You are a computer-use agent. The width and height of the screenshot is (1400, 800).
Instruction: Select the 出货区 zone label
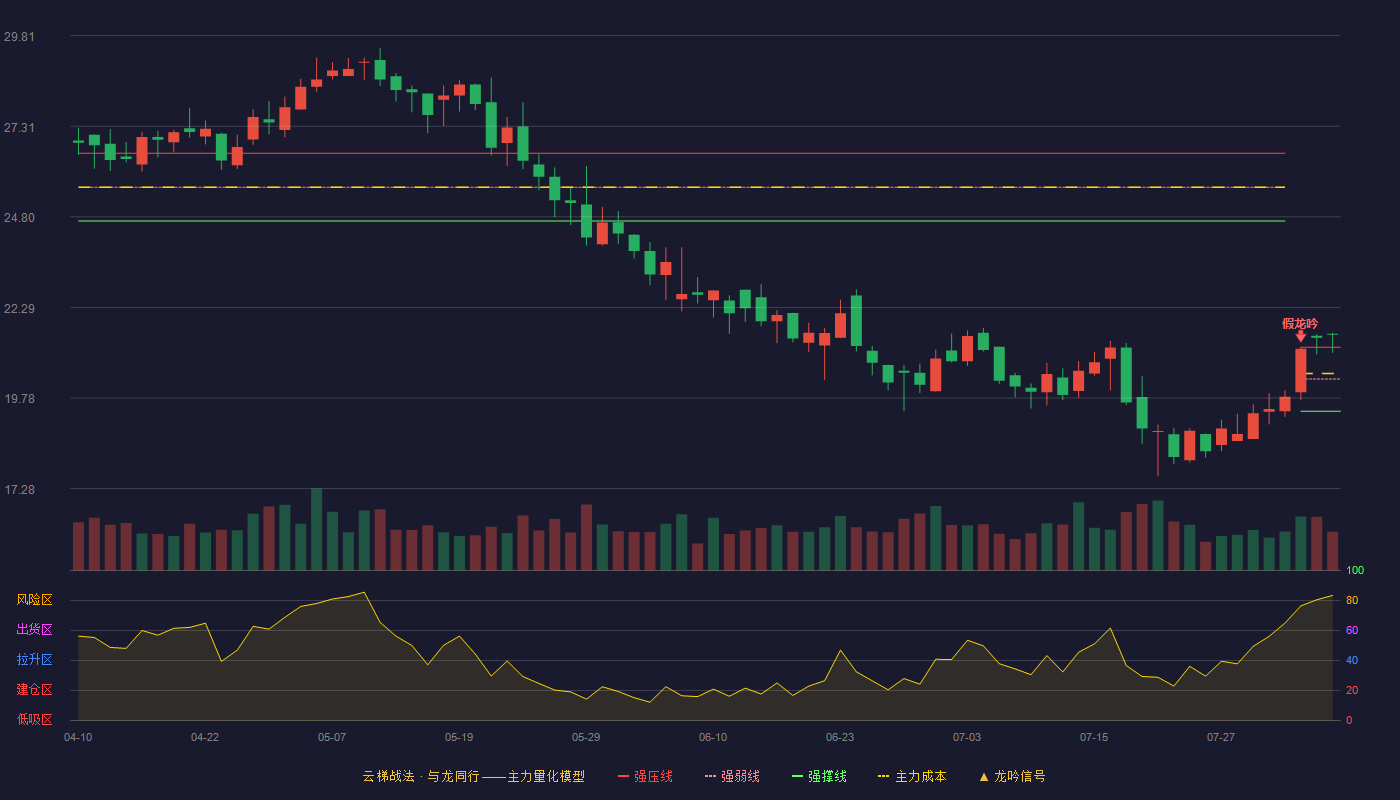coord(34,630)
